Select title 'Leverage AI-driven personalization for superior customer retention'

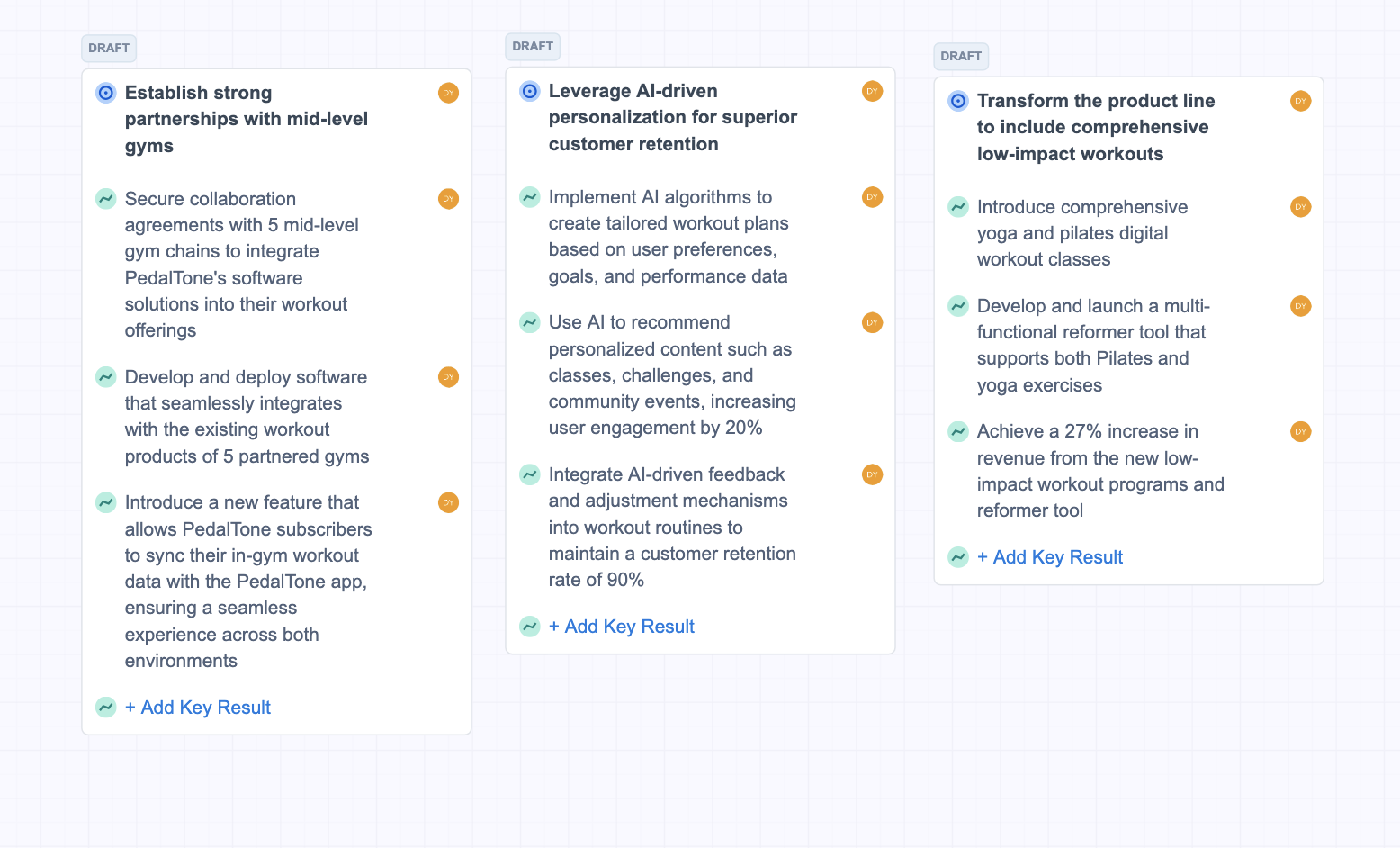coord(673,117)
